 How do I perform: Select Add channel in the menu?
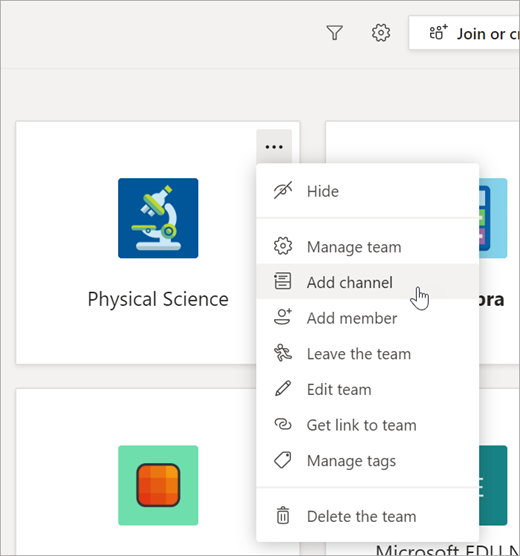(x=367, y=282)
